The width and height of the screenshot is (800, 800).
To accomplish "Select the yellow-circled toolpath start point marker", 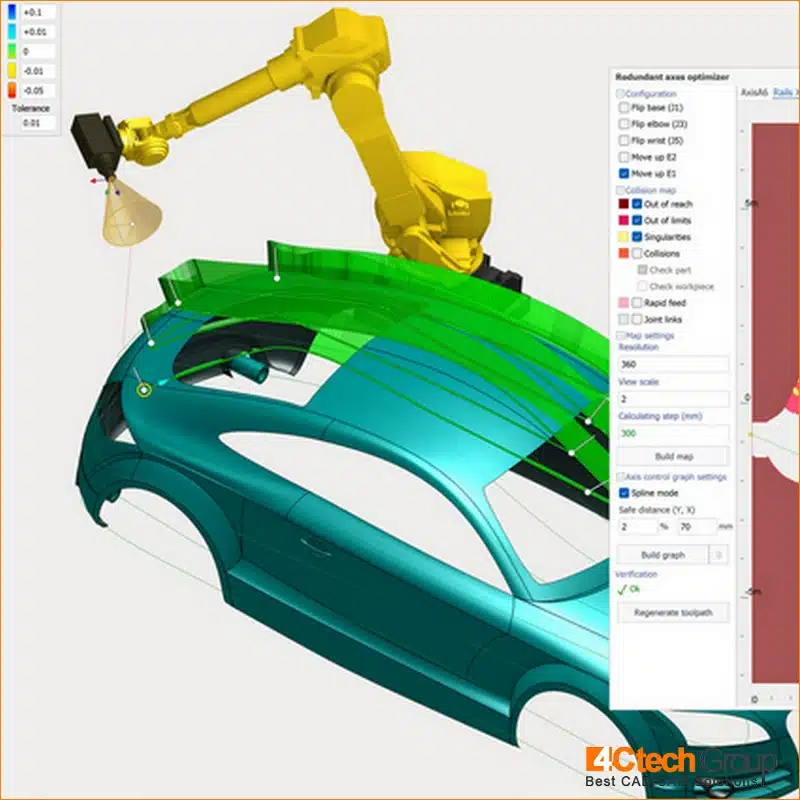I will coord(144,390).
